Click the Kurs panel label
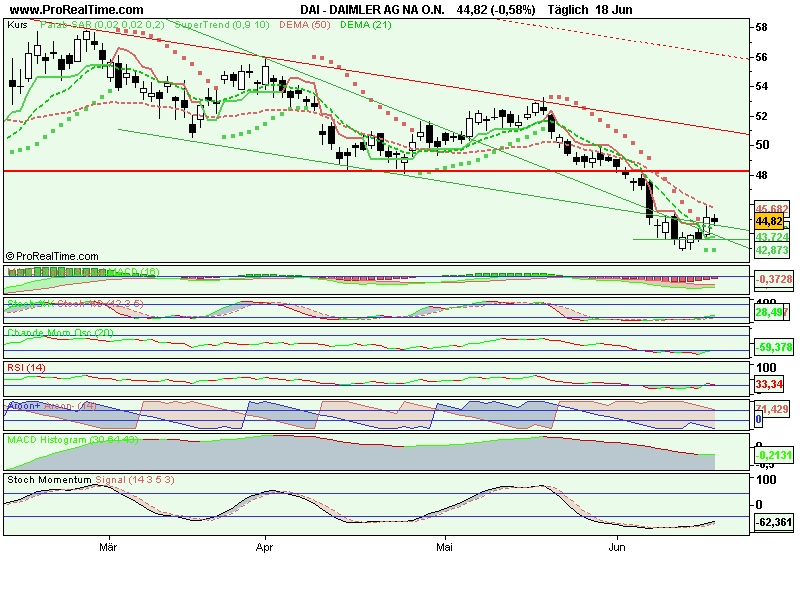Screen dimensions: 800x600 pyautogui.click(x=17, y=24)
